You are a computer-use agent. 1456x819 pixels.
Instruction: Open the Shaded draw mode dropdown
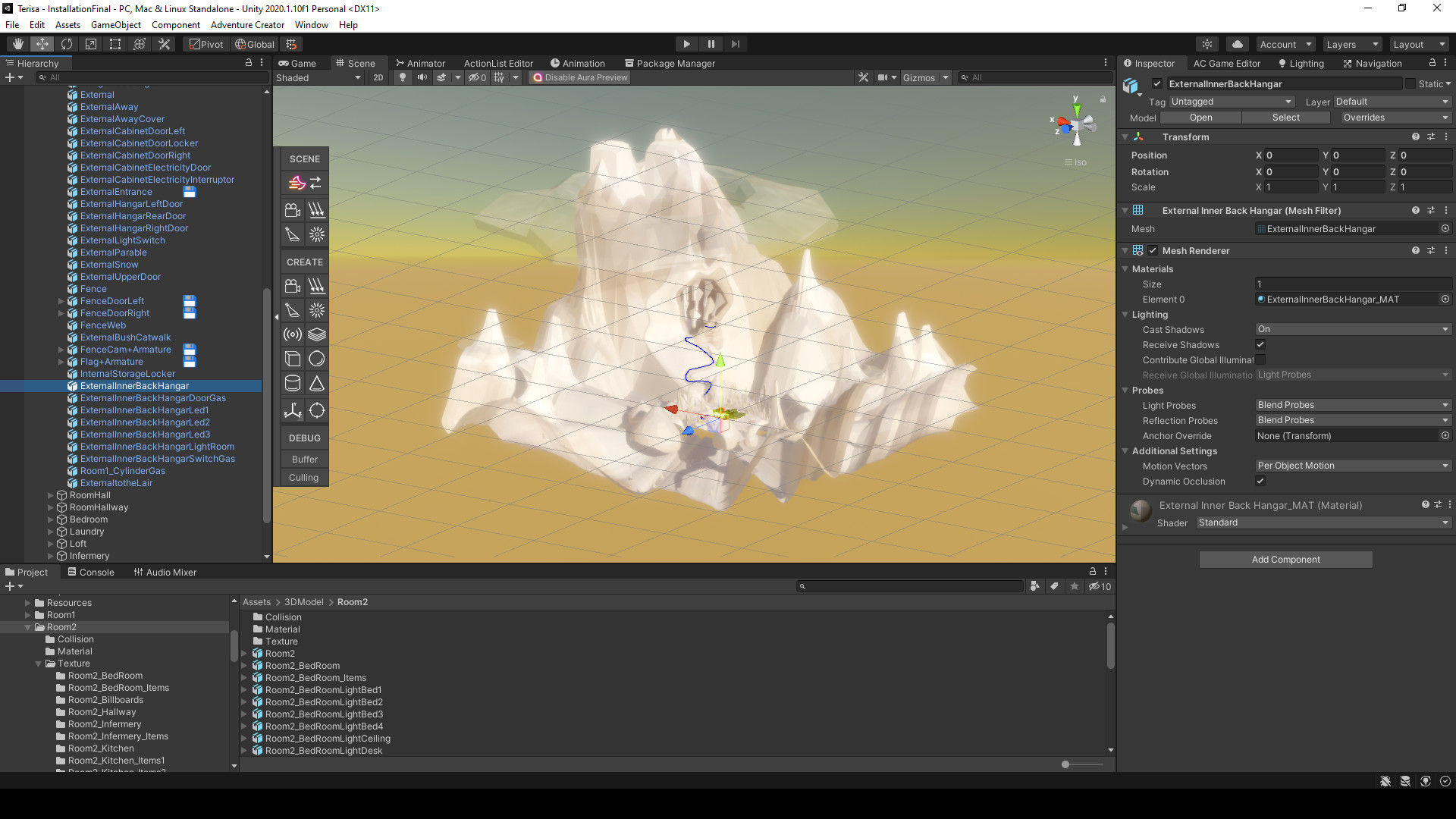click(x=318, y=77)
